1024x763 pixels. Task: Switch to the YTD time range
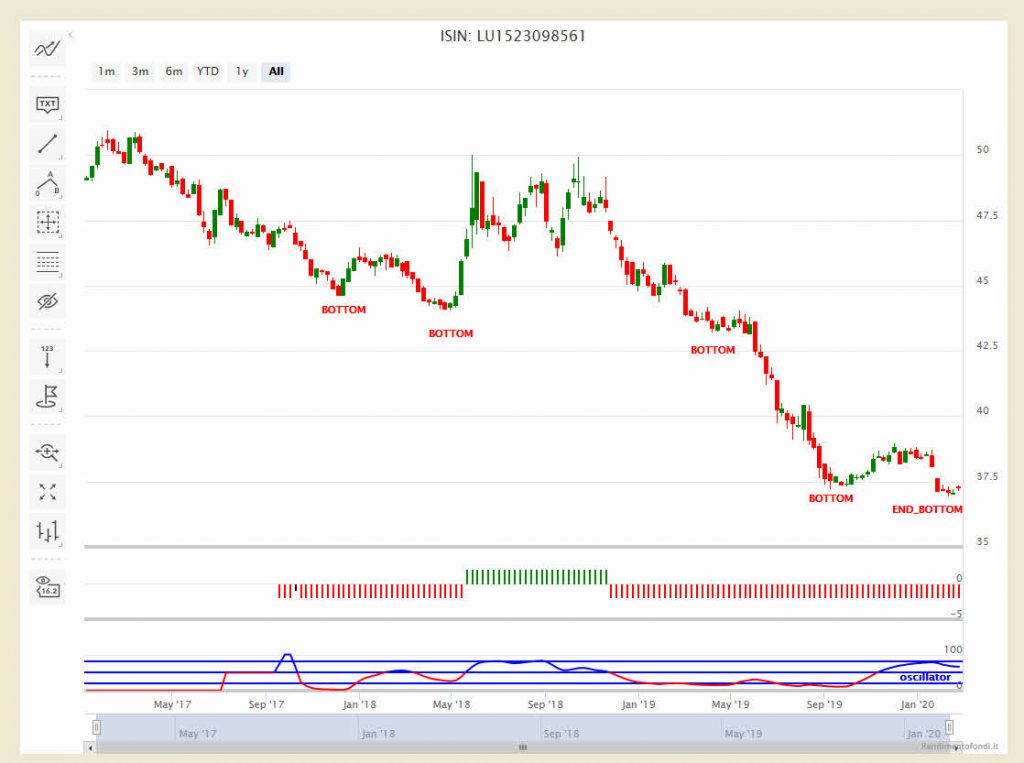point(208,71)
